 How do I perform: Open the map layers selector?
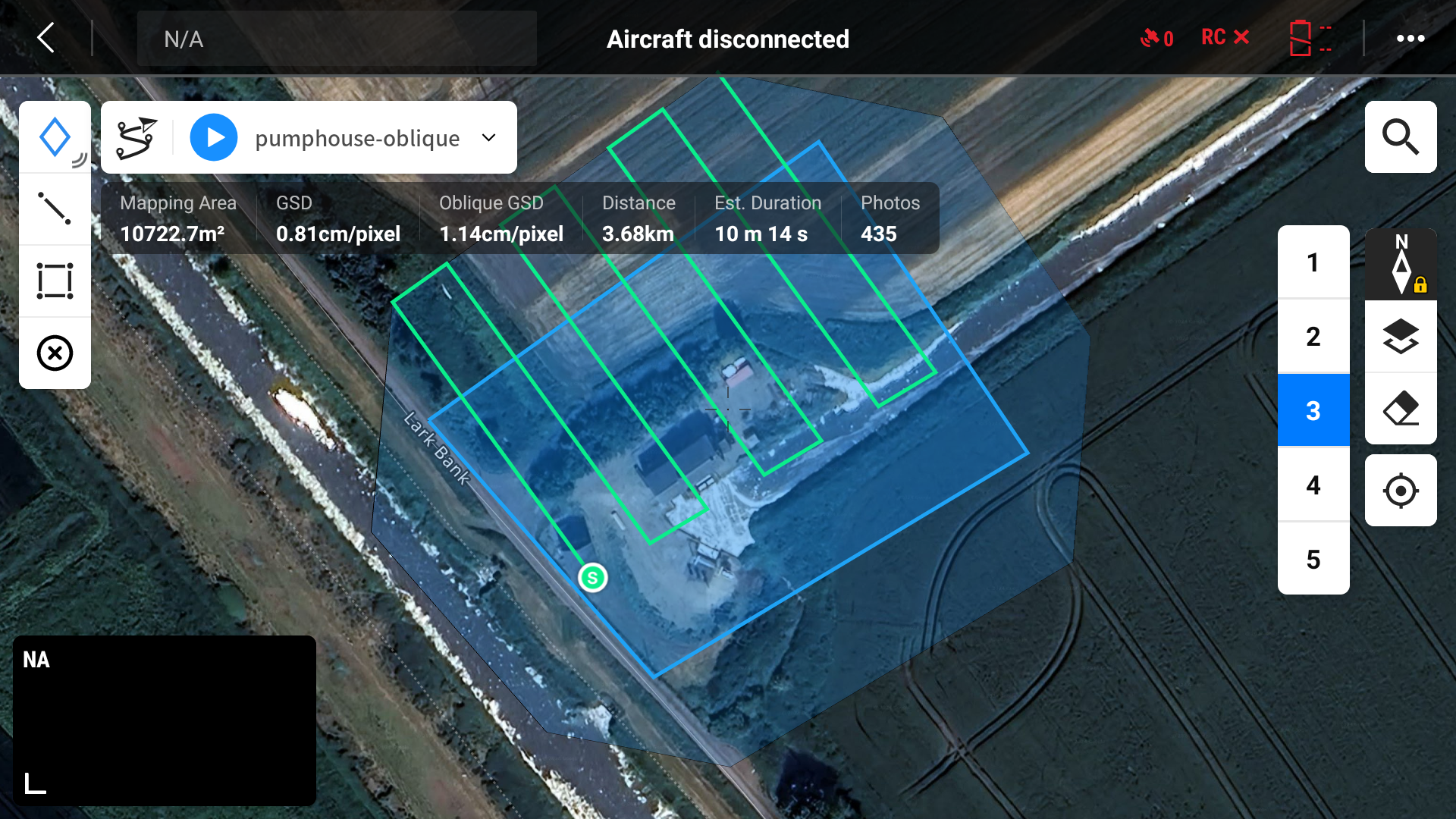point(1400,336)
